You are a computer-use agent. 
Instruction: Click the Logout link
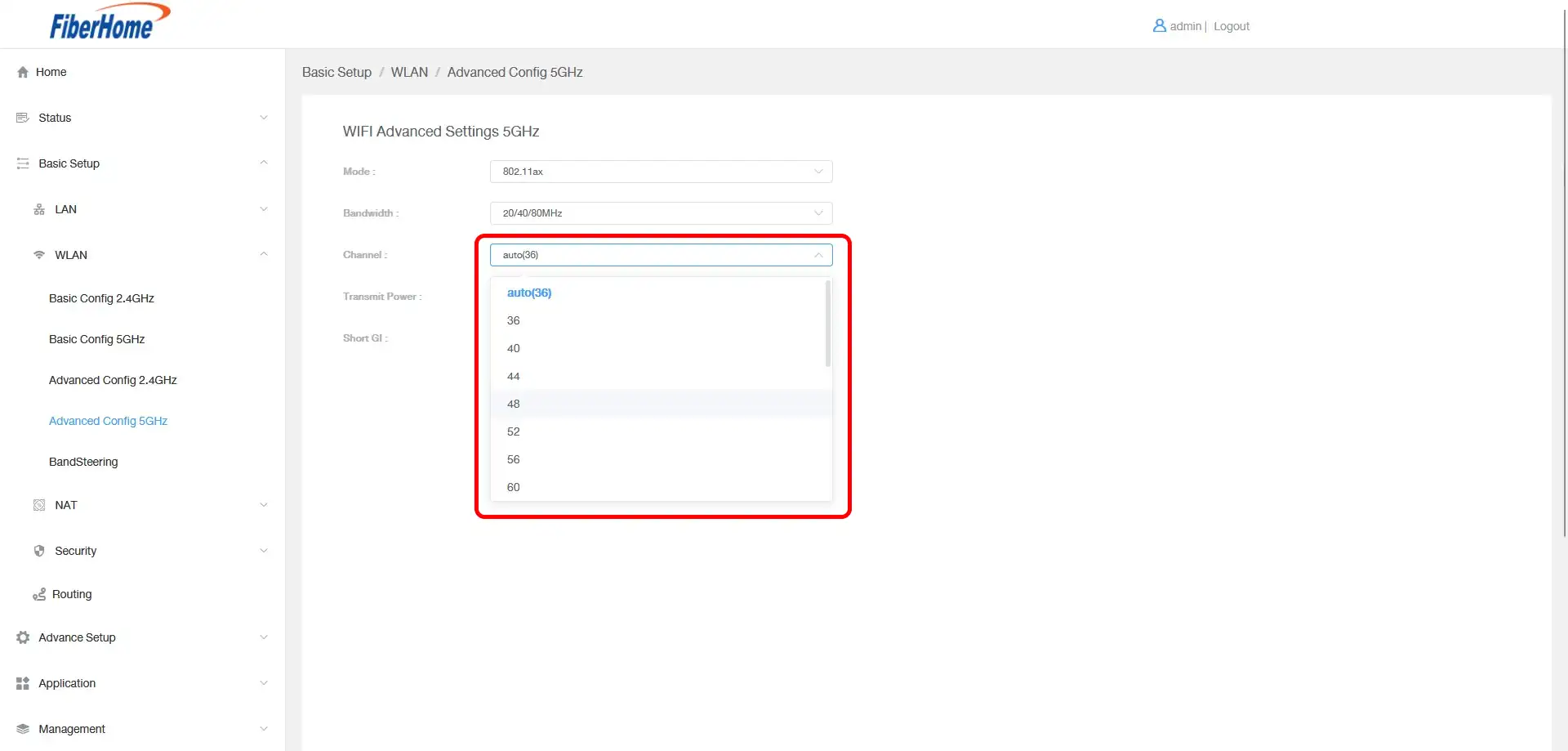tap(1231, 26)
